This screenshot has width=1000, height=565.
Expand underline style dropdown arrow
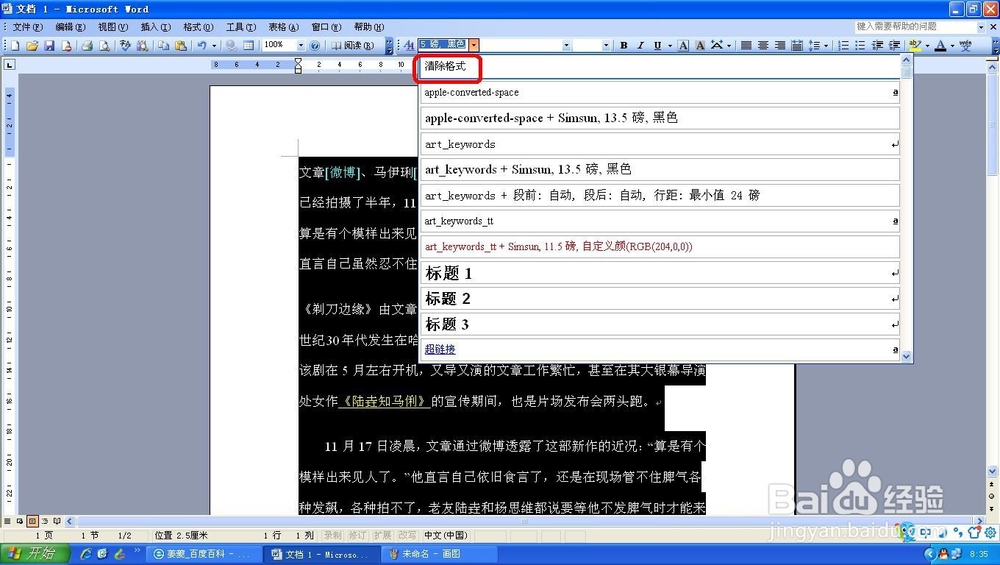click(x=670, y=46)
